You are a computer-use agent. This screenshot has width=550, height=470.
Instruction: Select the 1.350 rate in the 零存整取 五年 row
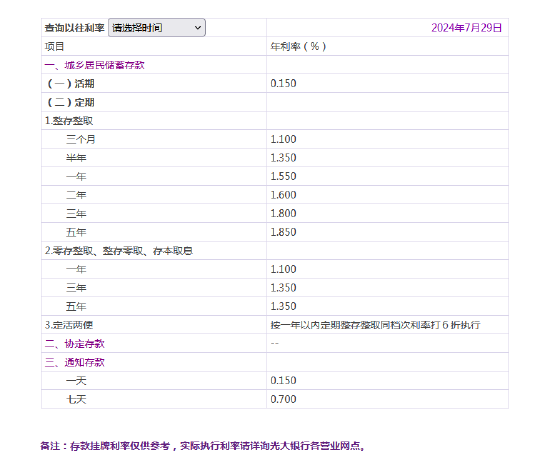283,307
